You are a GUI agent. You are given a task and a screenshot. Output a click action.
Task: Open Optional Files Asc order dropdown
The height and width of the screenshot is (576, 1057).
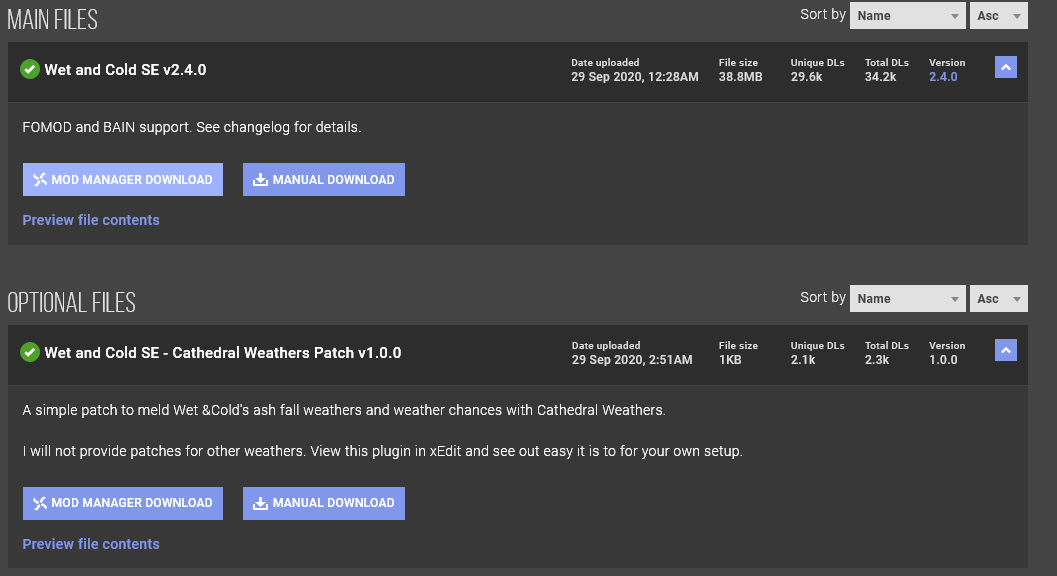click(998, 298)
